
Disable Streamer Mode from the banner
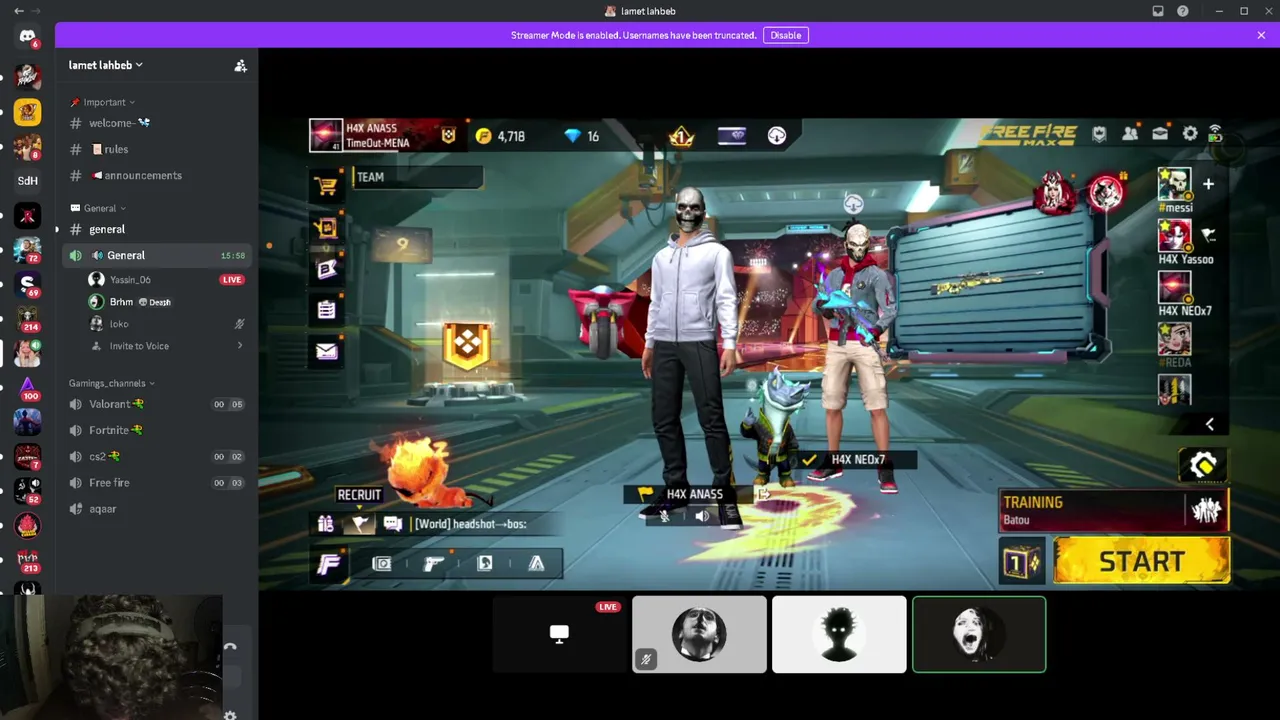[x=786, y=35]
